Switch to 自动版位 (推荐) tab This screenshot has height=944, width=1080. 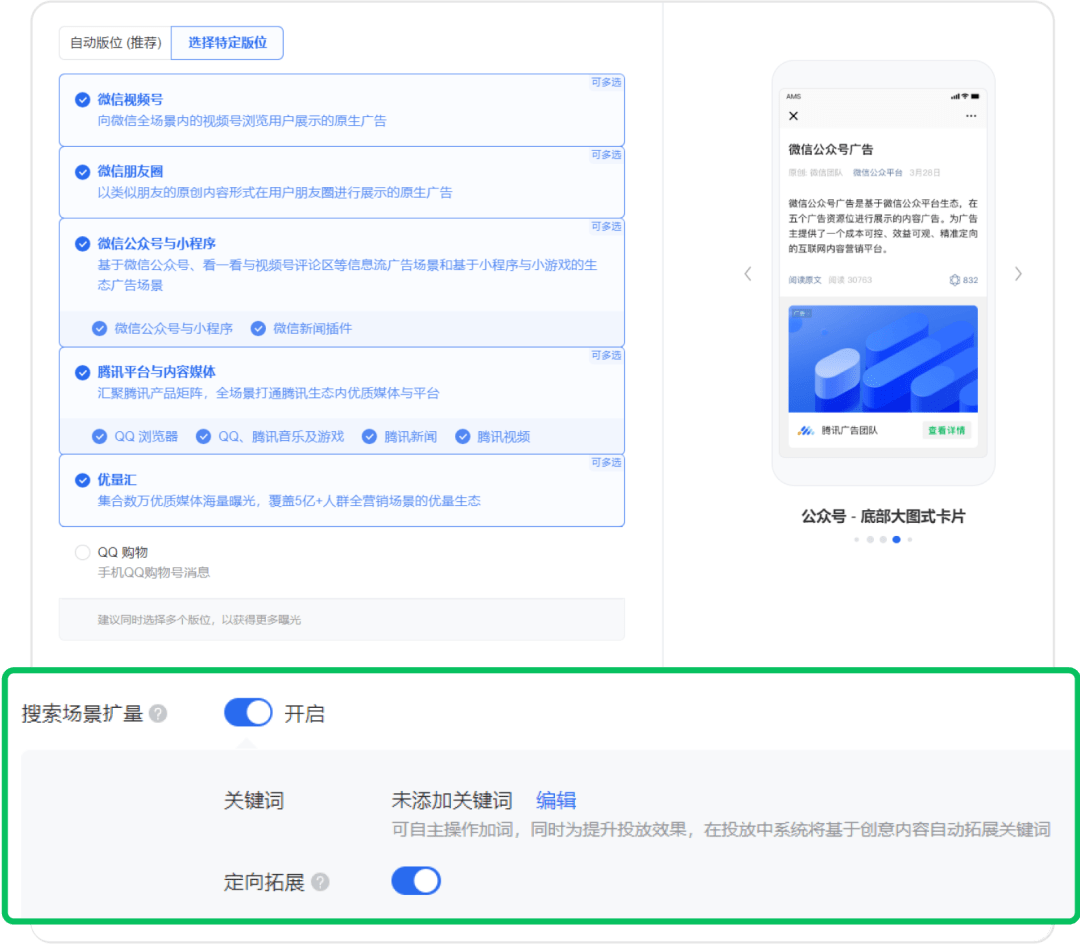[115, 43]
